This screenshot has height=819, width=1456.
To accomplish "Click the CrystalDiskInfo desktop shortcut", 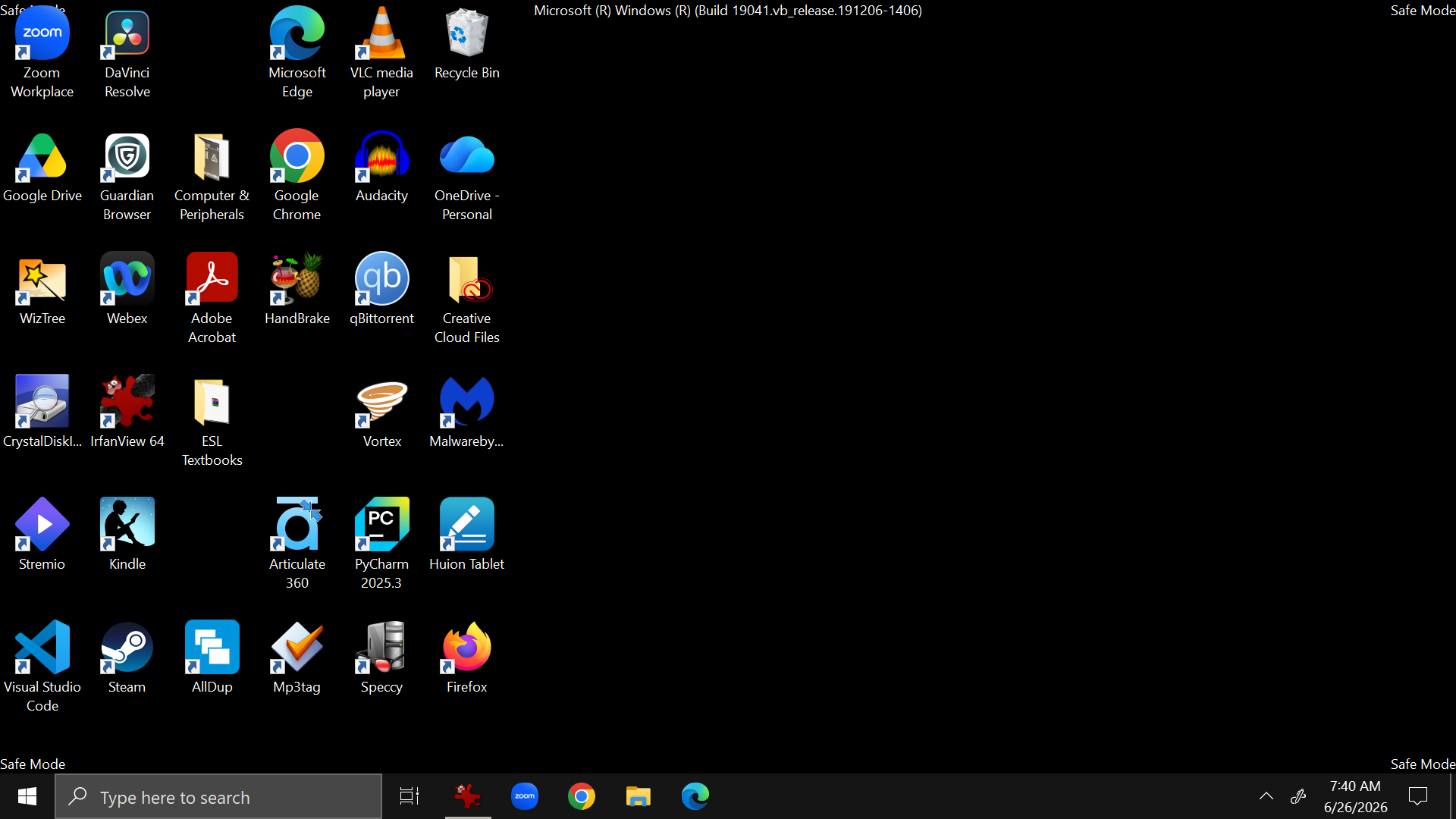I will tap(42, 413).
